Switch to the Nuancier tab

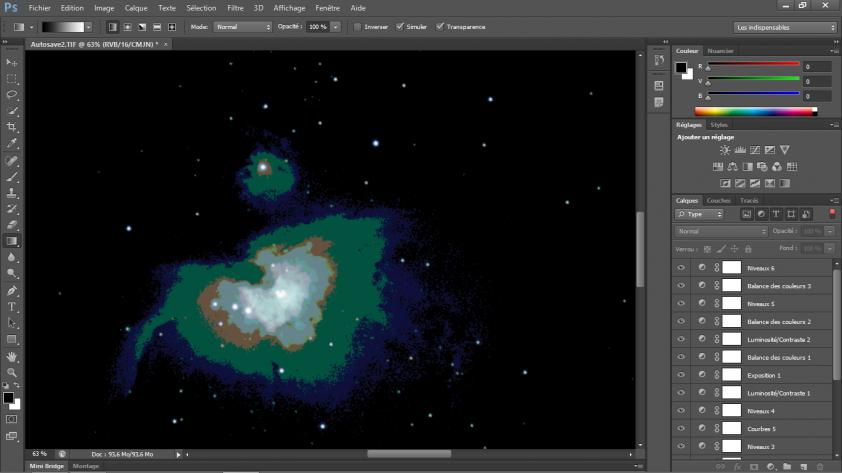tap(721, 51)
